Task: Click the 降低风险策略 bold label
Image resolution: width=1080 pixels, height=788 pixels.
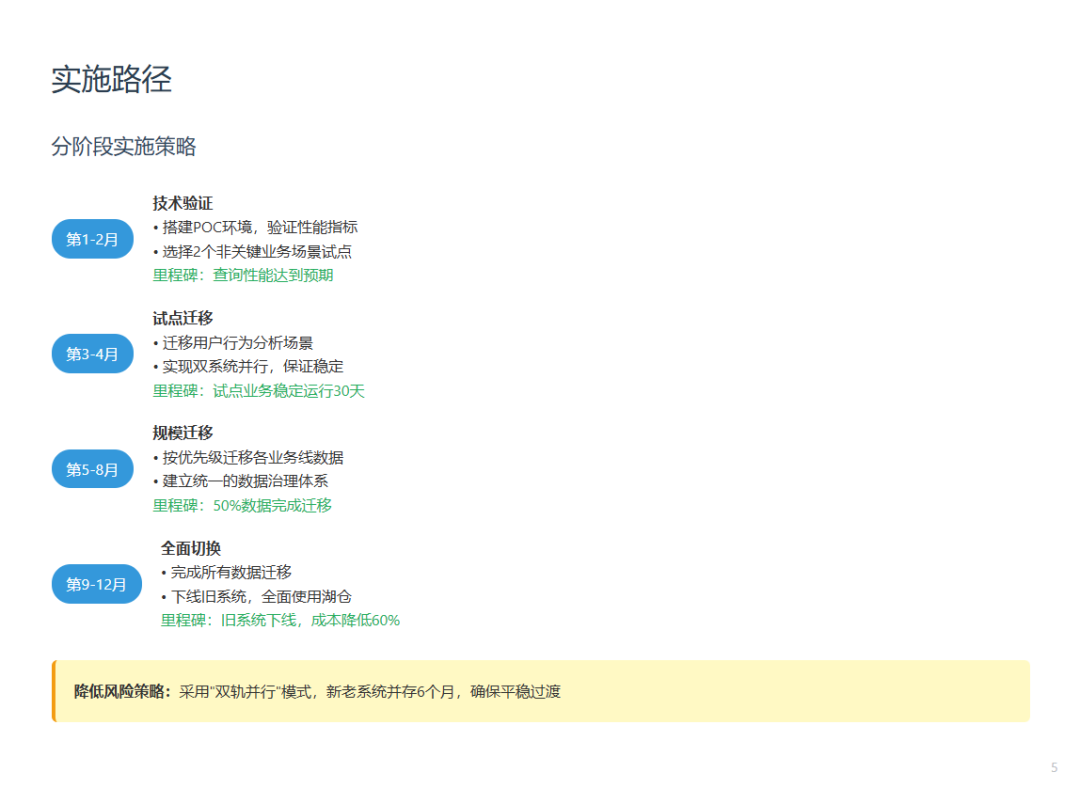Action: (123, 692)
